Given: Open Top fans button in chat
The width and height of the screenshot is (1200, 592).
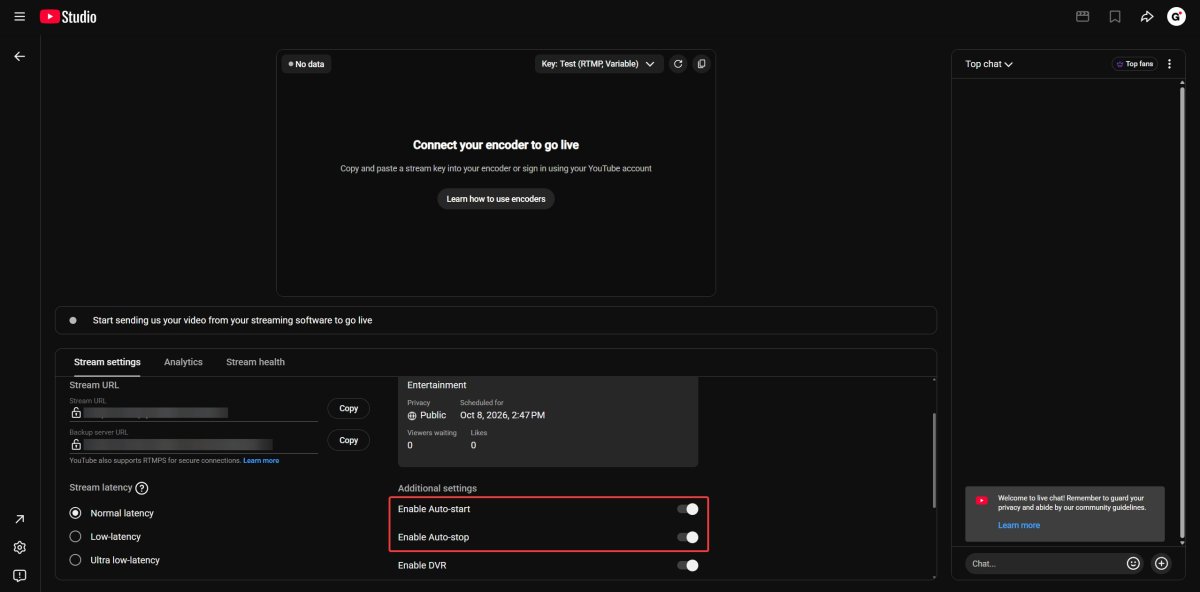Looking at the screenshot, I should point(1134,64).
